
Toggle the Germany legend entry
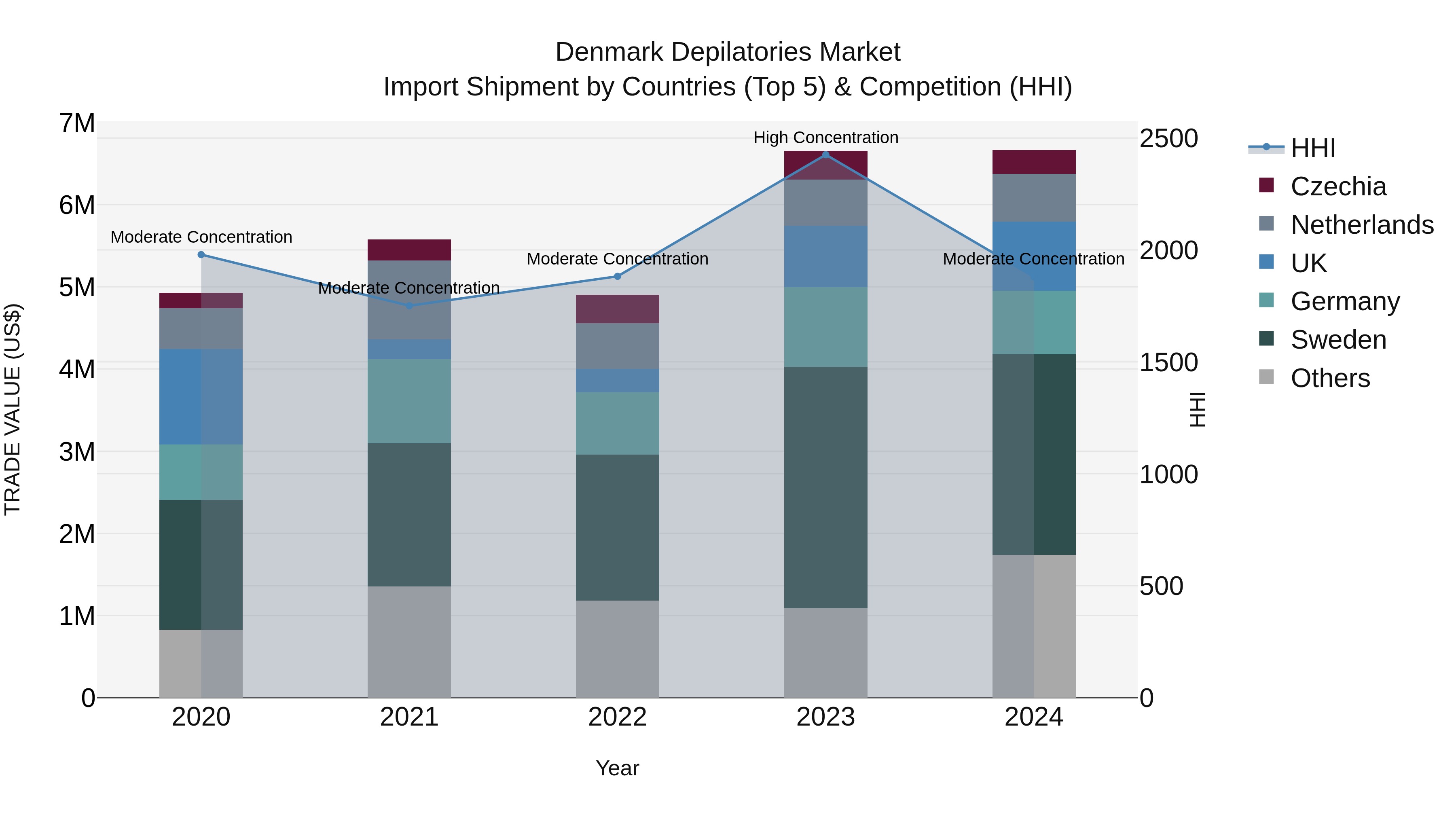click(1329, 301)
